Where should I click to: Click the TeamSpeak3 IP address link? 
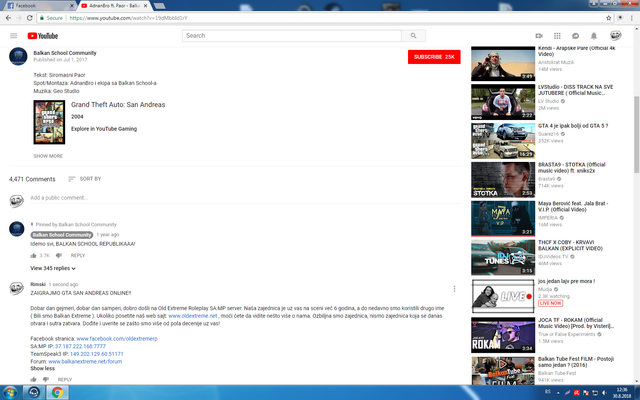[96, 354]
